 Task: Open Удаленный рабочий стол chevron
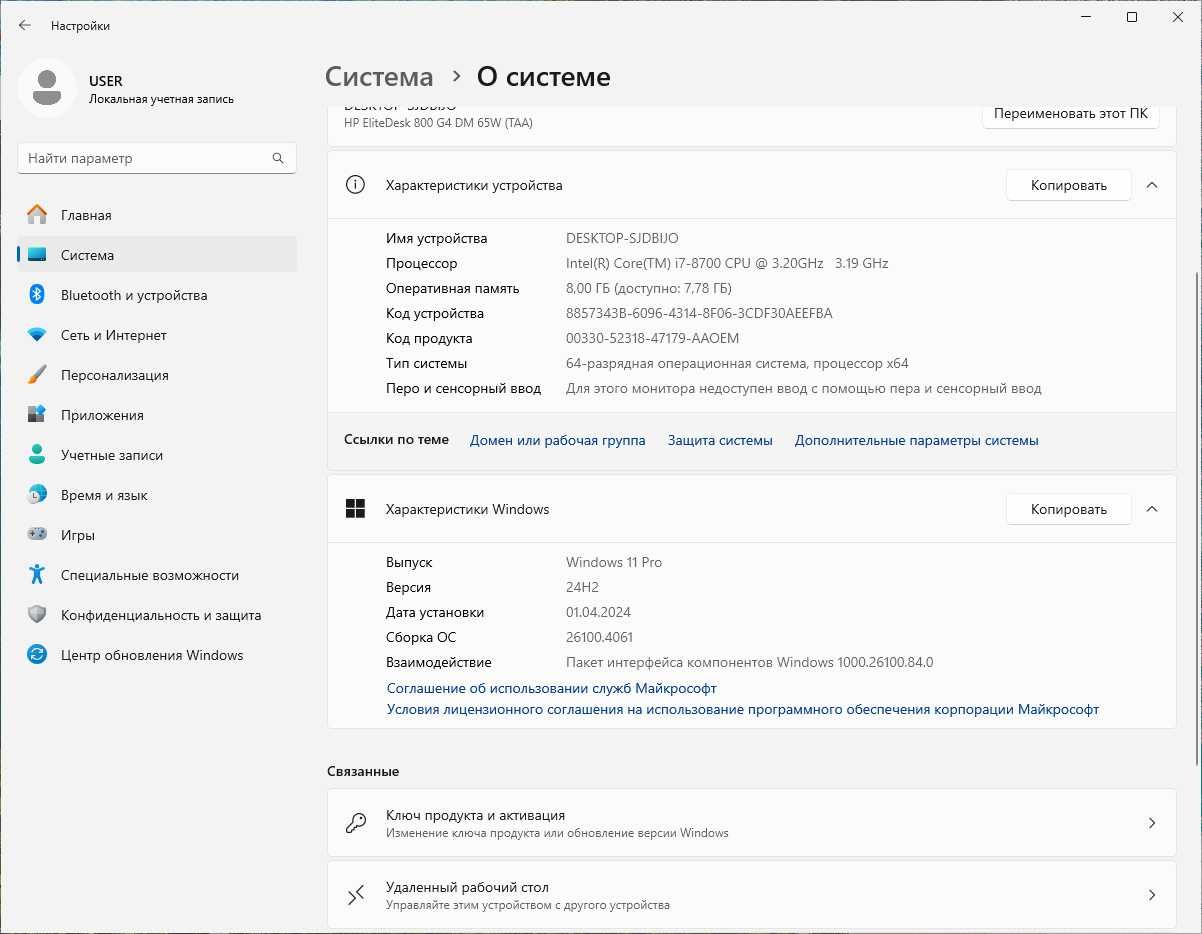click(x=1152, y=895)
